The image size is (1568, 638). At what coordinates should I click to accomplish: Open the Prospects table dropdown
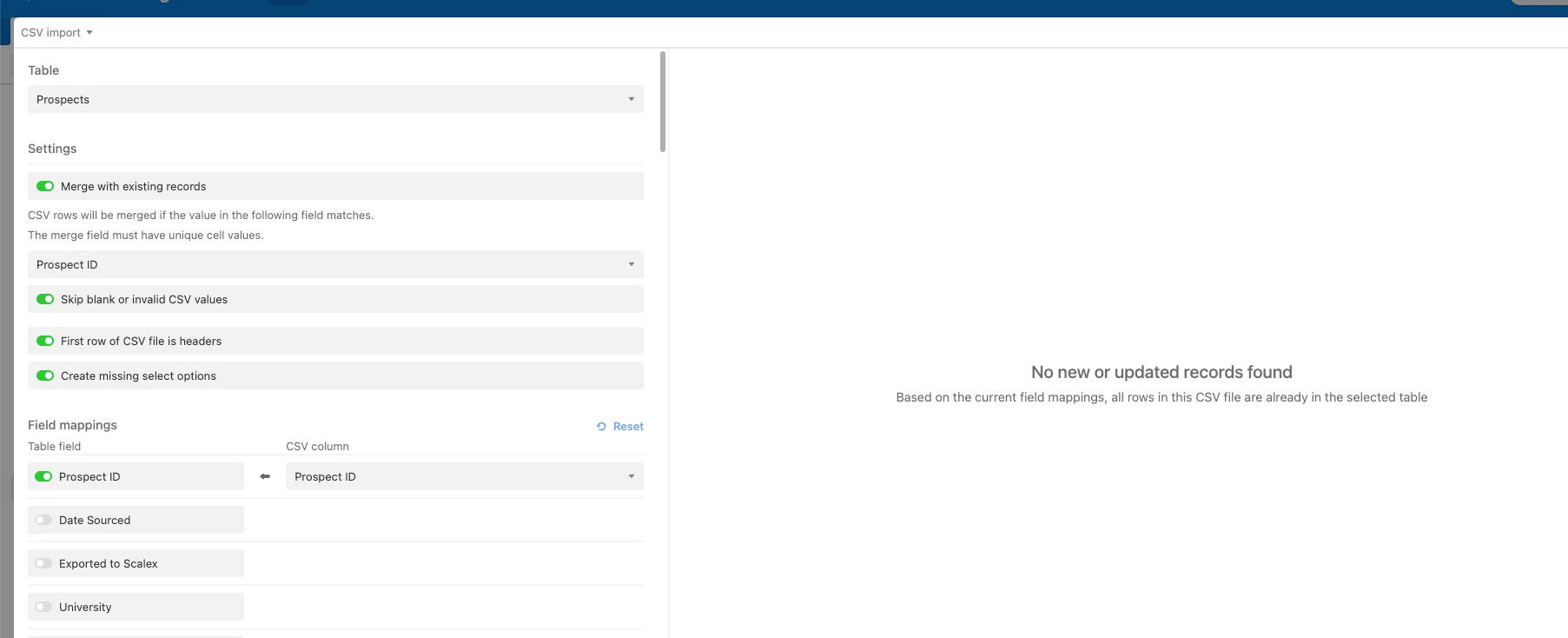tap(335, 99)
